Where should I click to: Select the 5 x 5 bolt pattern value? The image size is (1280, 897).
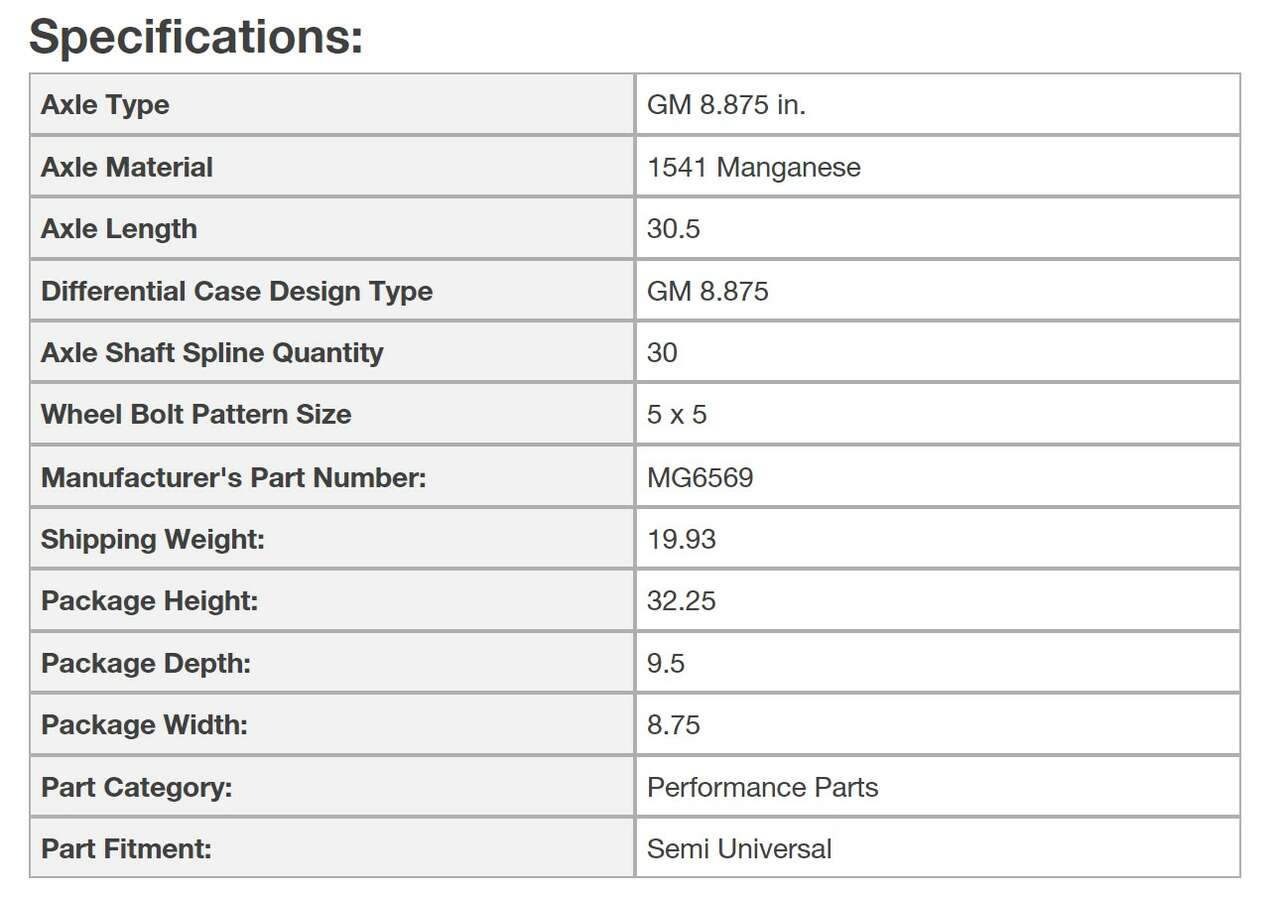point(676,415)
